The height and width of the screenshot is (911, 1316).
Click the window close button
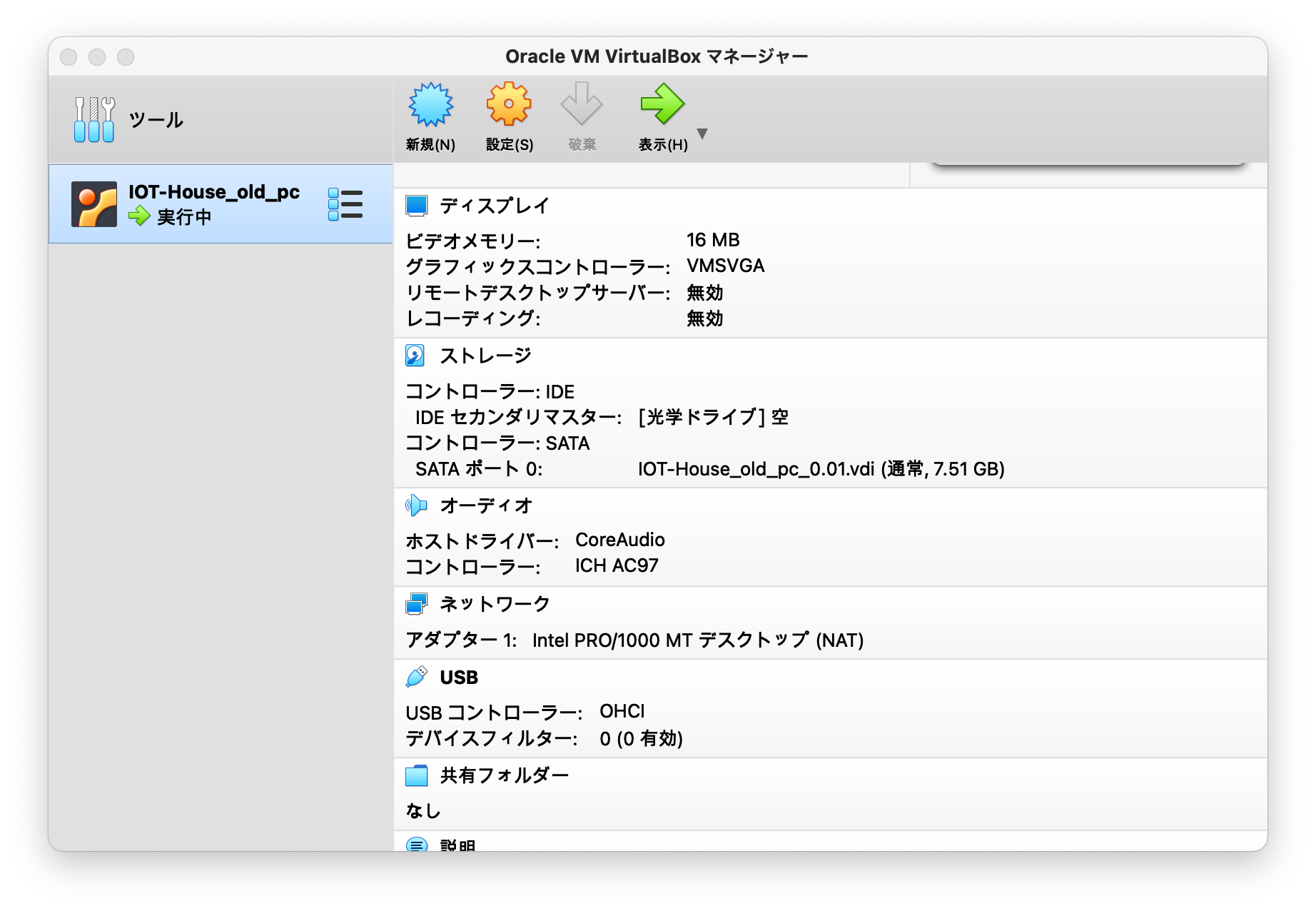click(69, 57)
